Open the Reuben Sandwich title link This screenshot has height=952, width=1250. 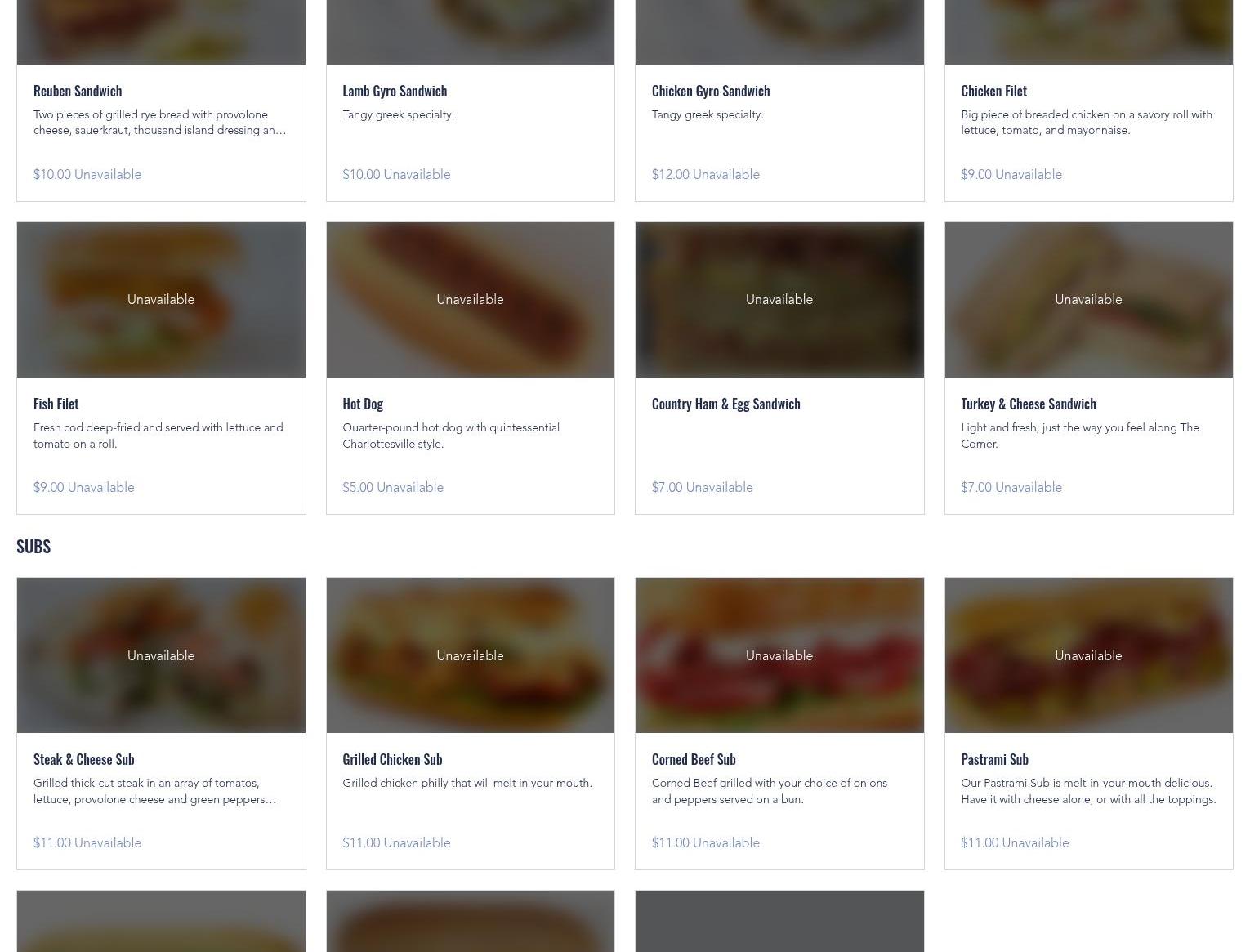click(78, 91)
